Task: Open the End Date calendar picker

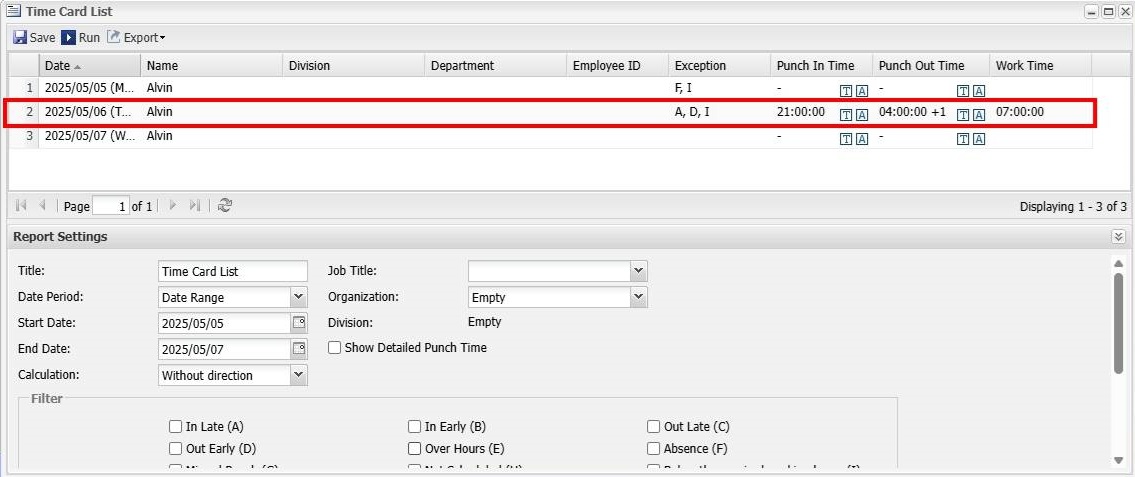Action: [x=299, y=349]
